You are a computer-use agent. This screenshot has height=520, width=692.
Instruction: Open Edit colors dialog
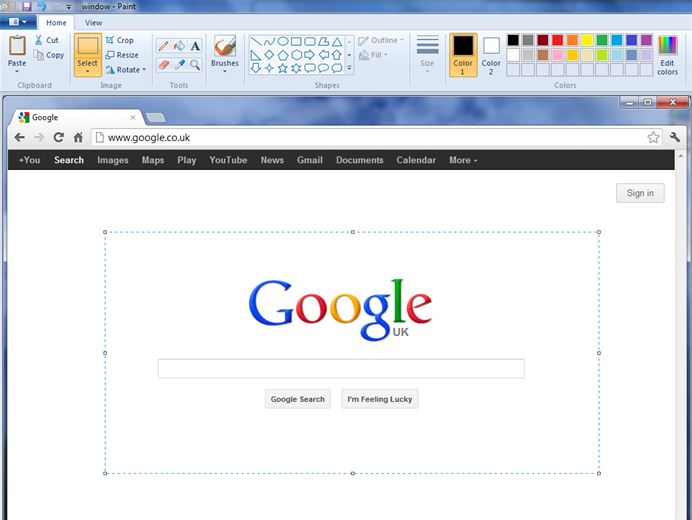[667, 55]
